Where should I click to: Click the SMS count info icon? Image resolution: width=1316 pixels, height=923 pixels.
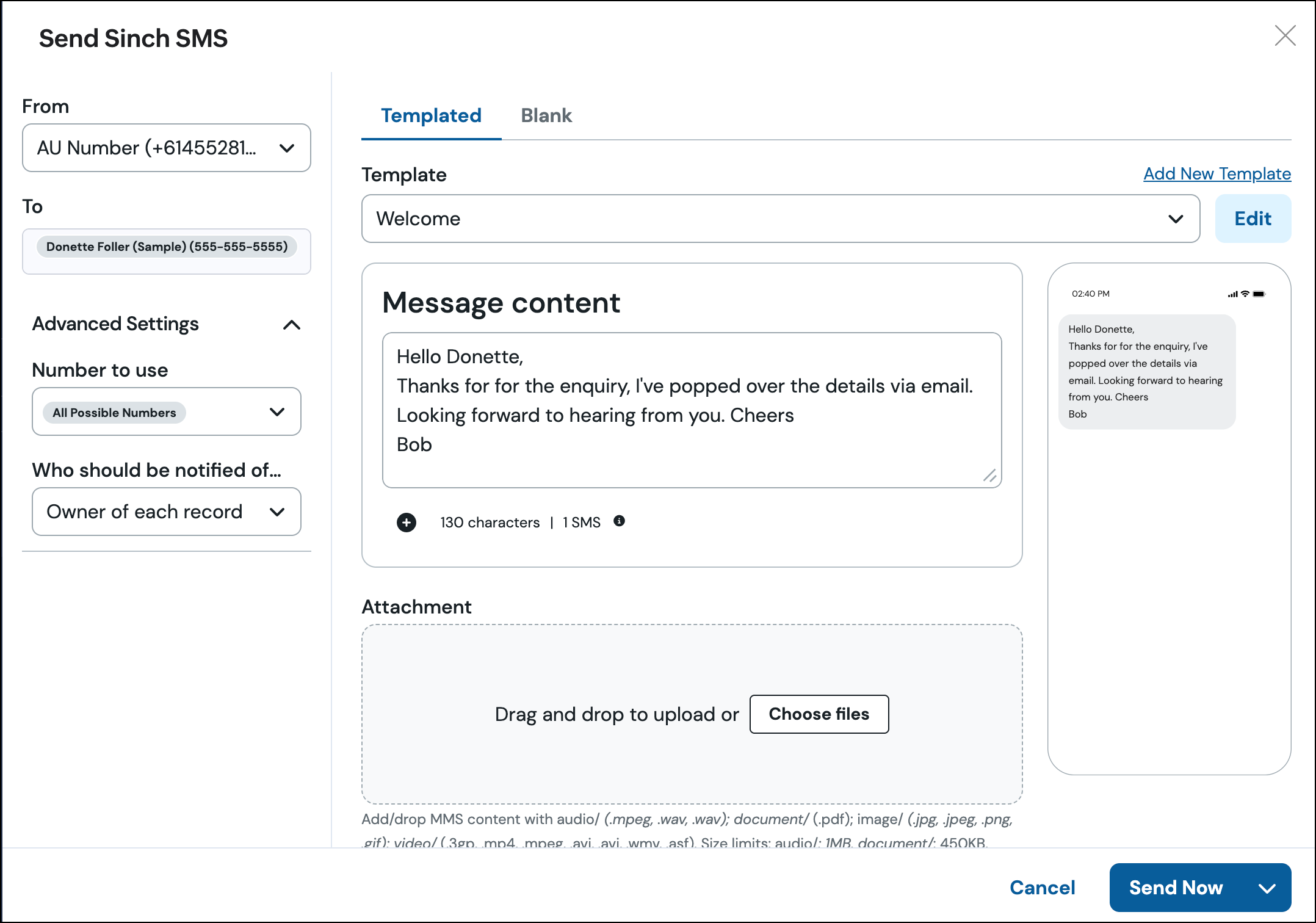pyautogui.click(x=619, y=521)
